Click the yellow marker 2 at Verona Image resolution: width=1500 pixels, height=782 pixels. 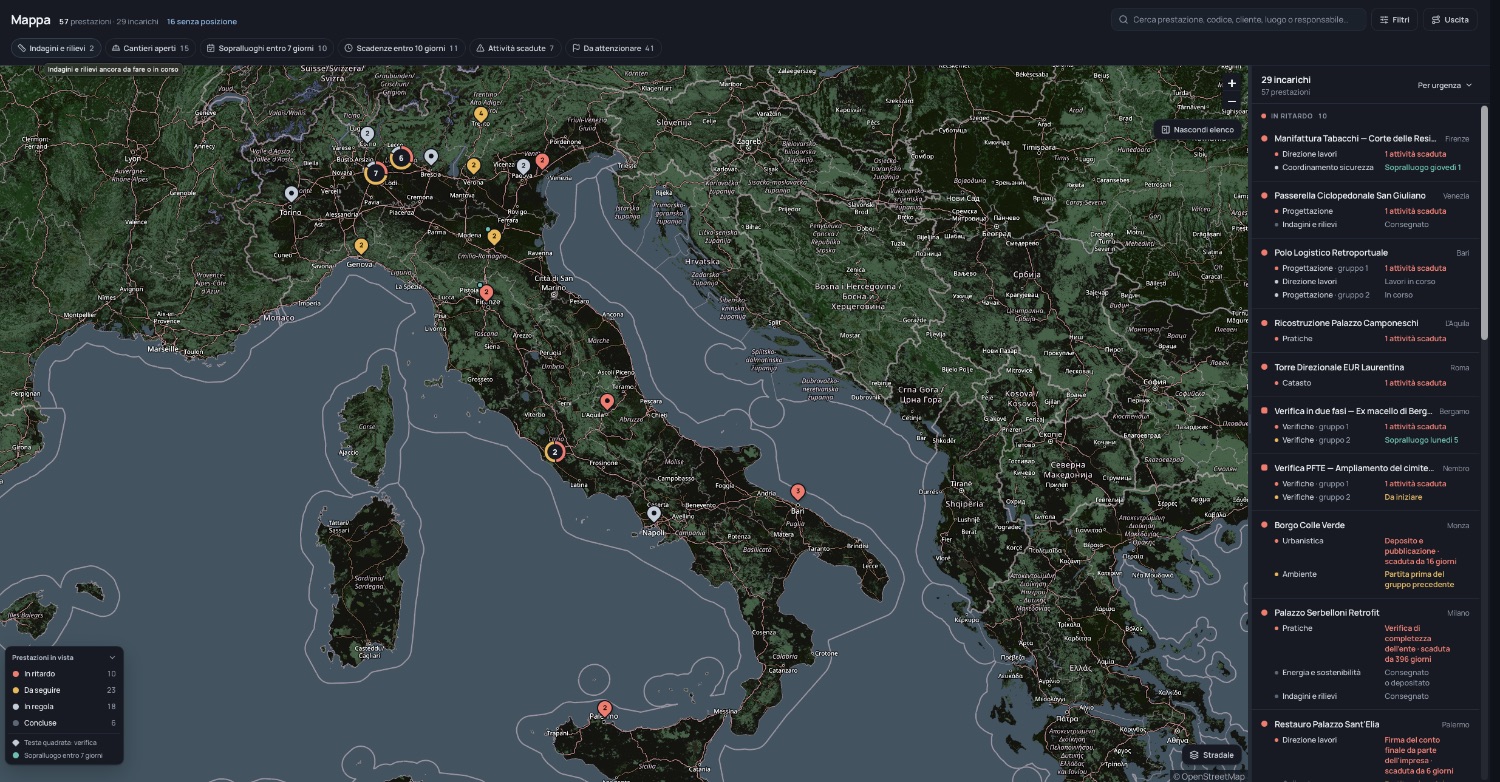click(x=474, y=166)
